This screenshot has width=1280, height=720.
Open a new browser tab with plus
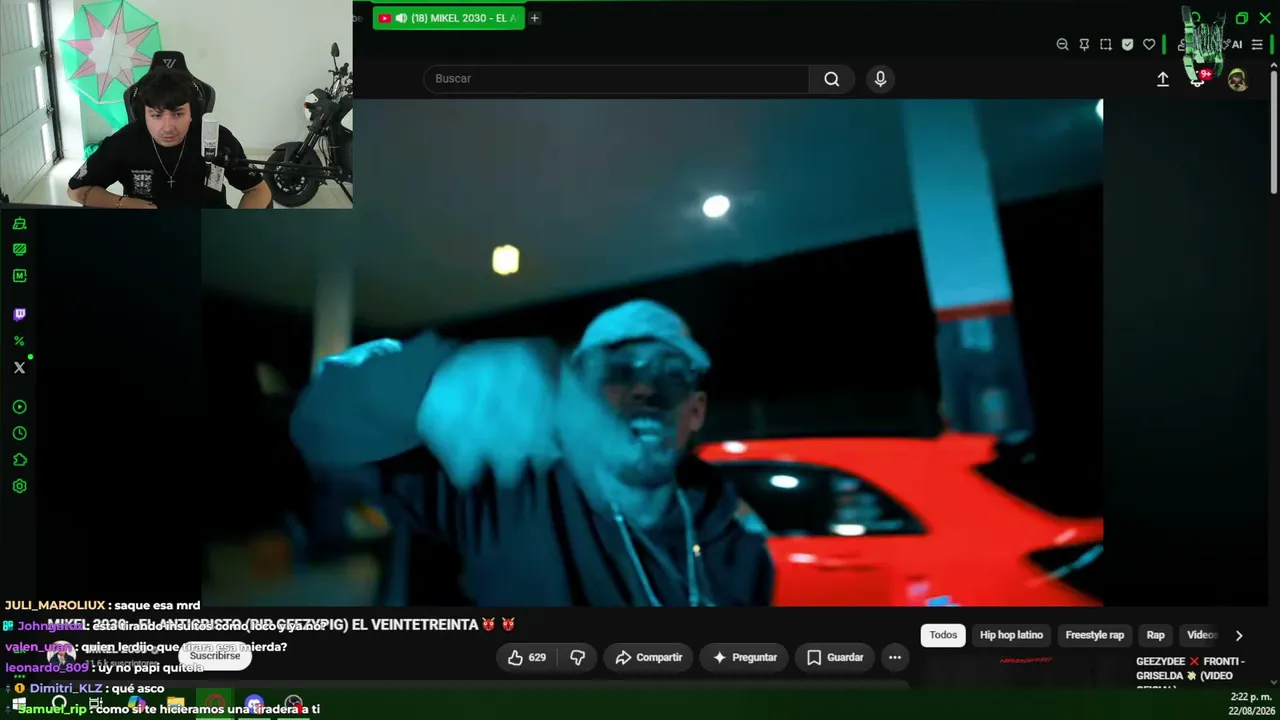tap(534, 18)
